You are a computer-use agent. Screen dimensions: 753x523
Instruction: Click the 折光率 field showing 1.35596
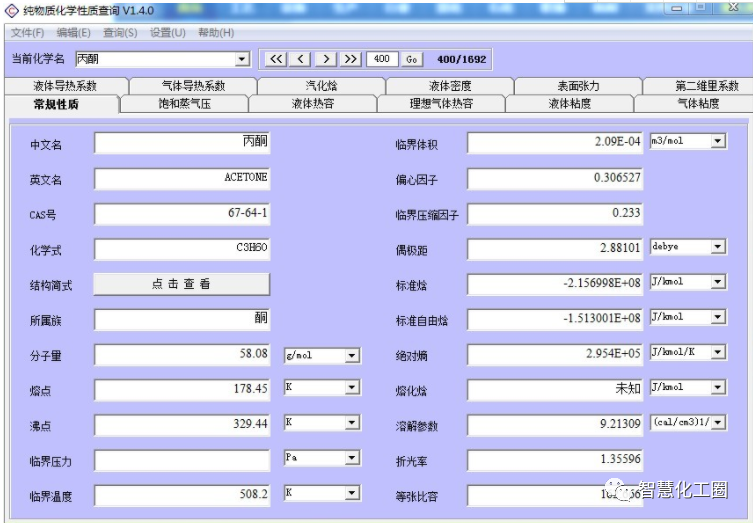555,460
